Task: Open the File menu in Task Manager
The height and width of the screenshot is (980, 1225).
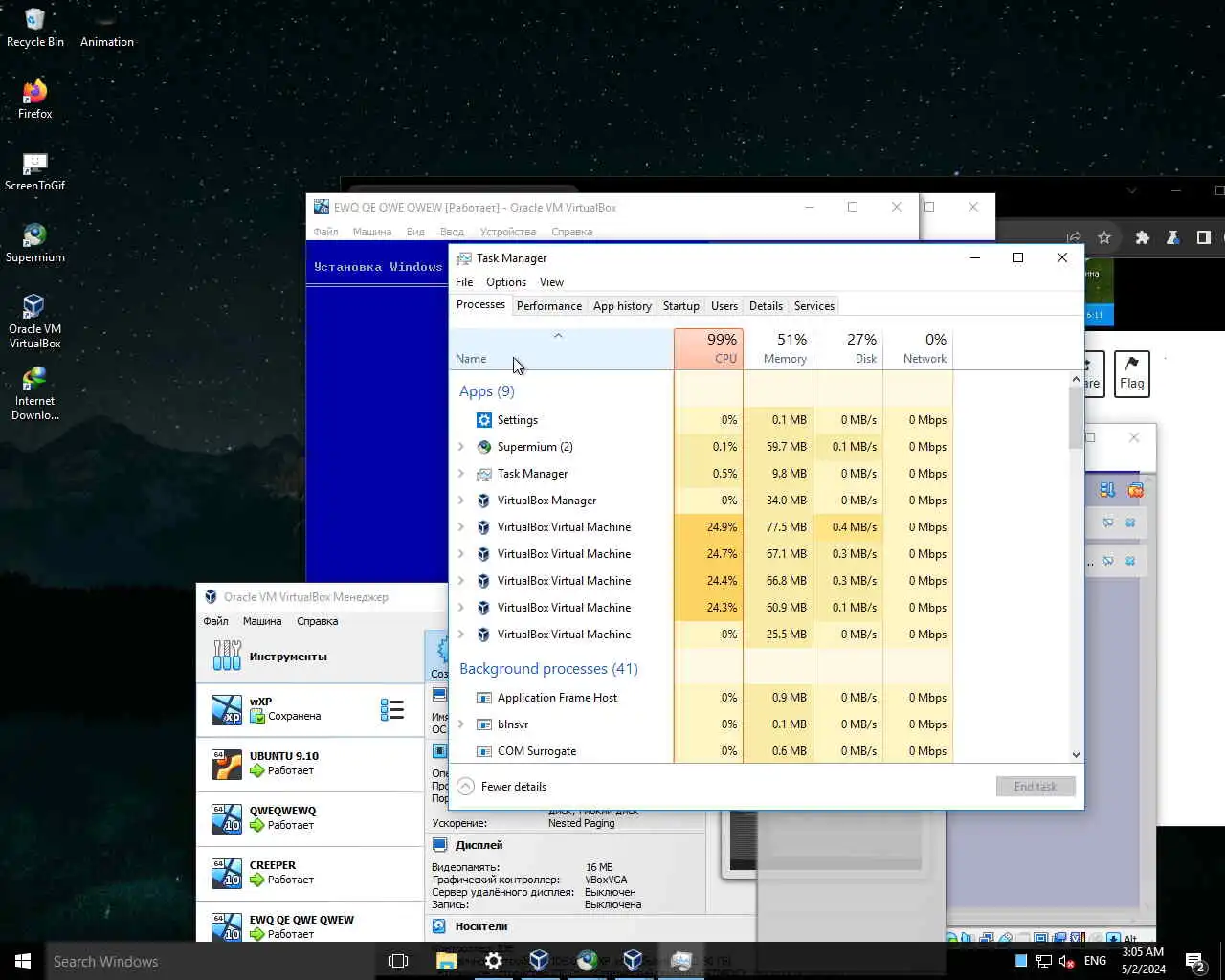Action: (x=464, y=282)
